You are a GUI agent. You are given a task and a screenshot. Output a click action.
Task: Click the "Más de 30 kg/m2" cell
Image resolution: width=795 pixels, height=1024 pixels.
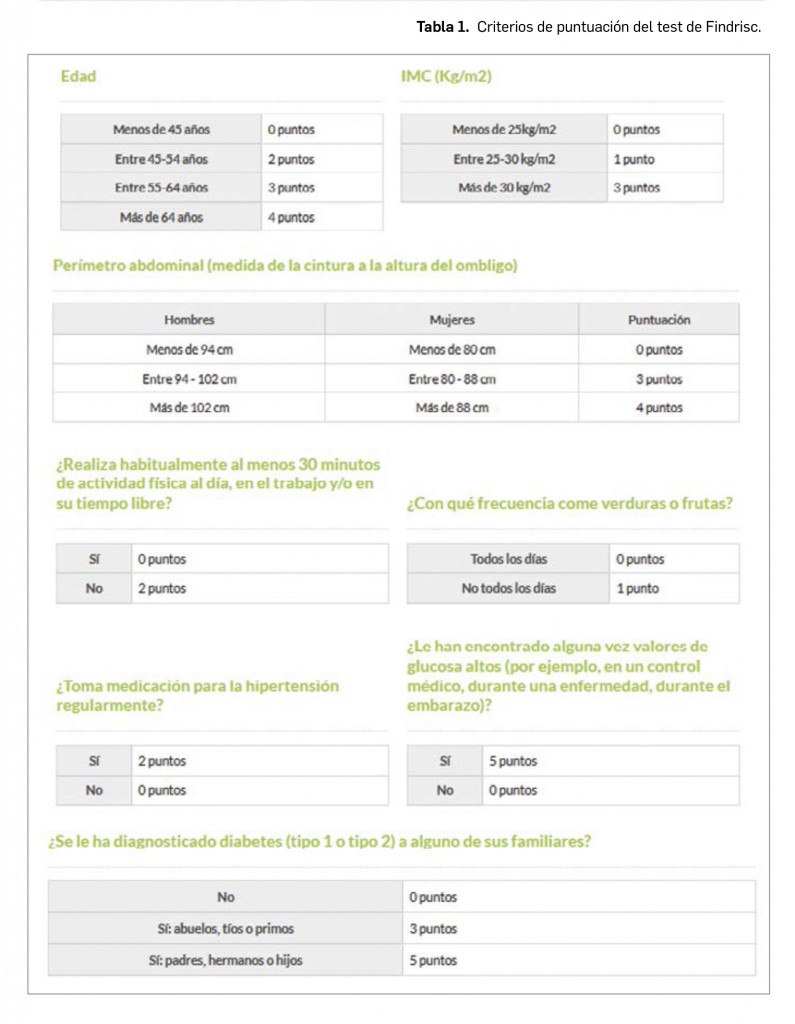tap(504, 188)
